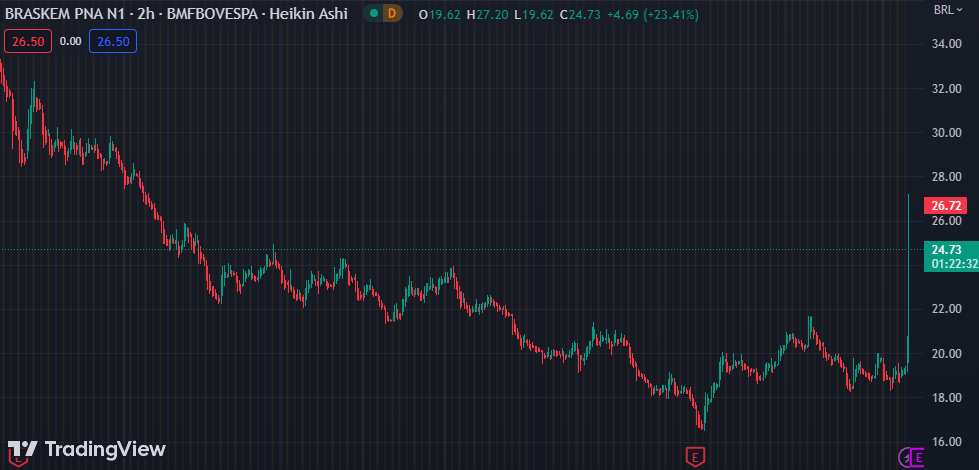Viewport: 979px width, 470px height.
Task: Click the green 24.73 last price label
Action: pos(945,250)
